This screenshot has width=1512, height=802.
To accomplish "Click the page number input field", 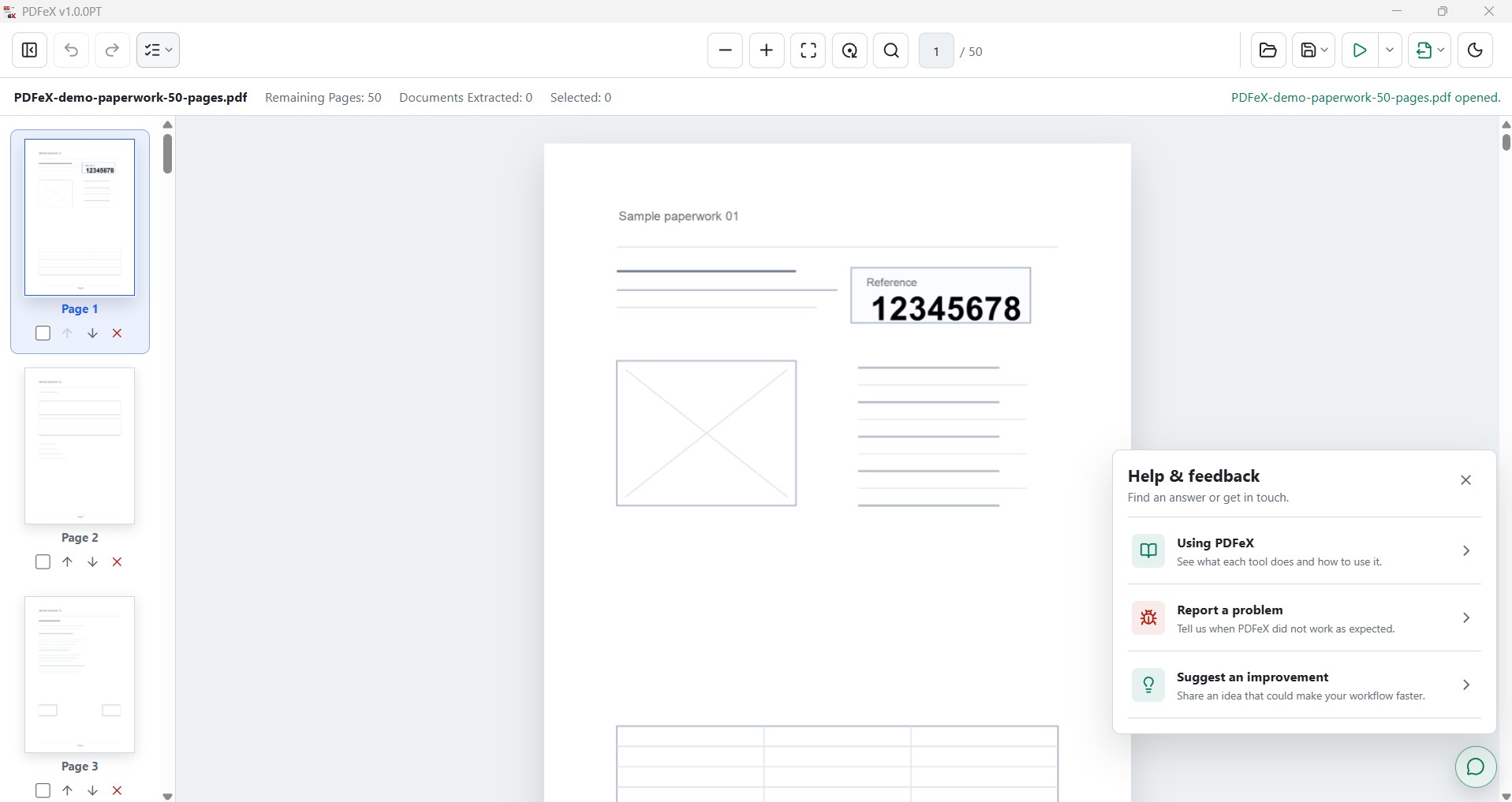I will [936, 51].
